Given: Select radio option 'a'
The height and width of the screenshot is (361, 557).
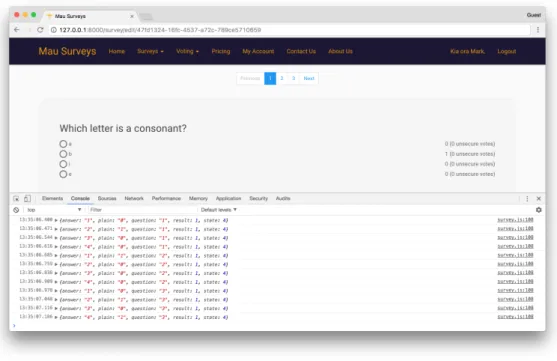Looking at the screenshot, I should (x=63, y=144).
